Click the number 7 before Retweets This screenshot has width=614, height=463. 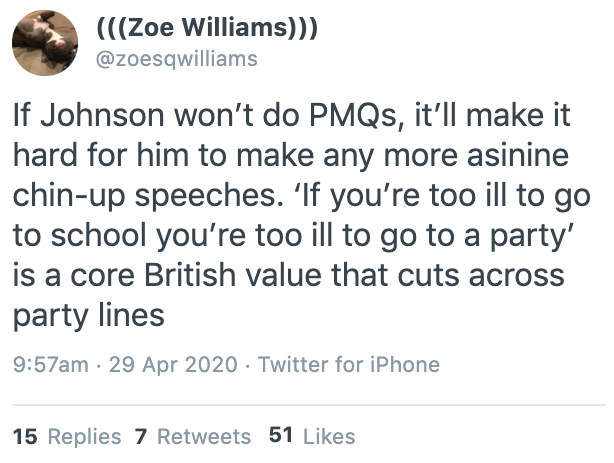coord(140,436)
